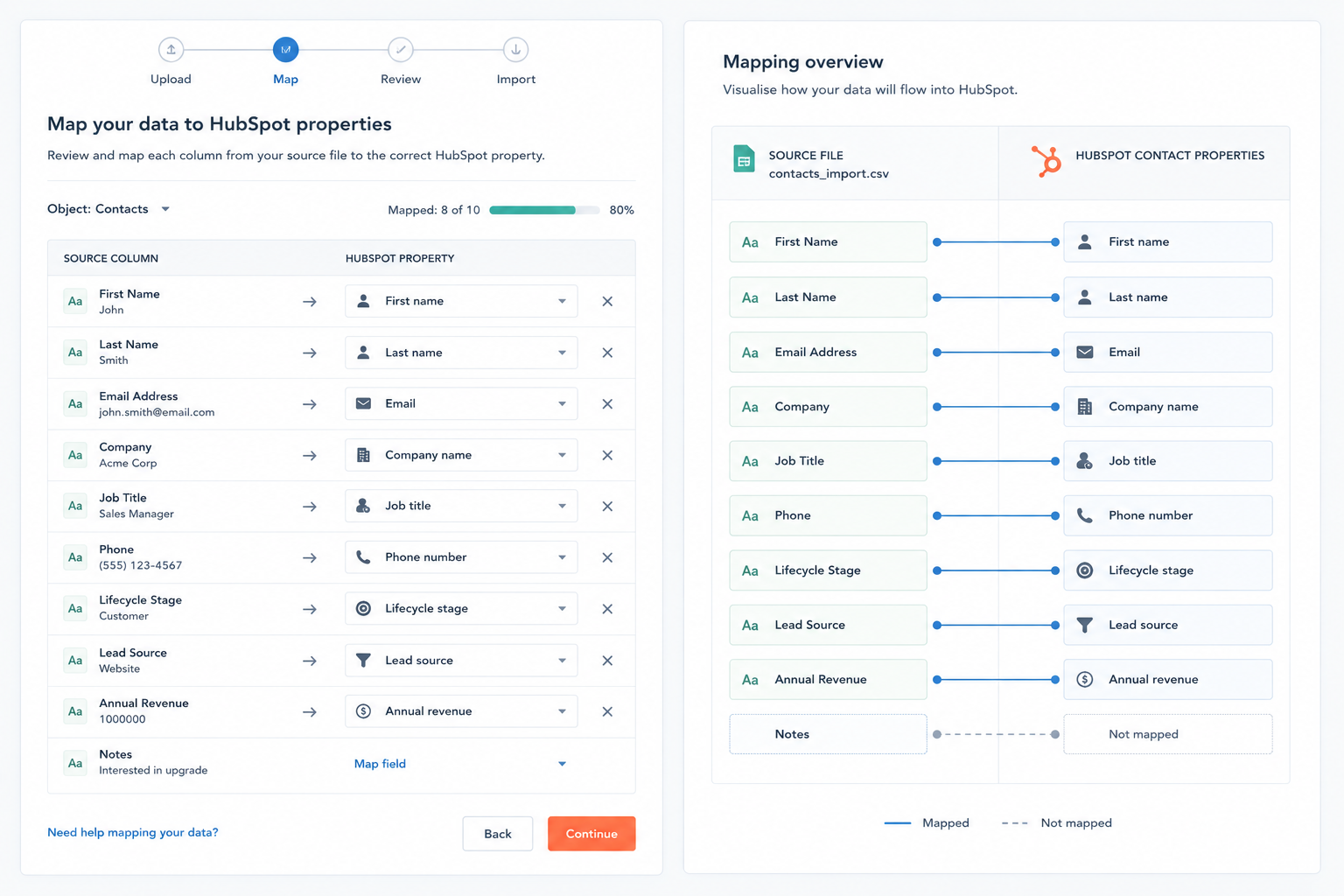
Task: Remove the Email Address mapping with X
Action: pyautogui.click(x=607, y=404)
